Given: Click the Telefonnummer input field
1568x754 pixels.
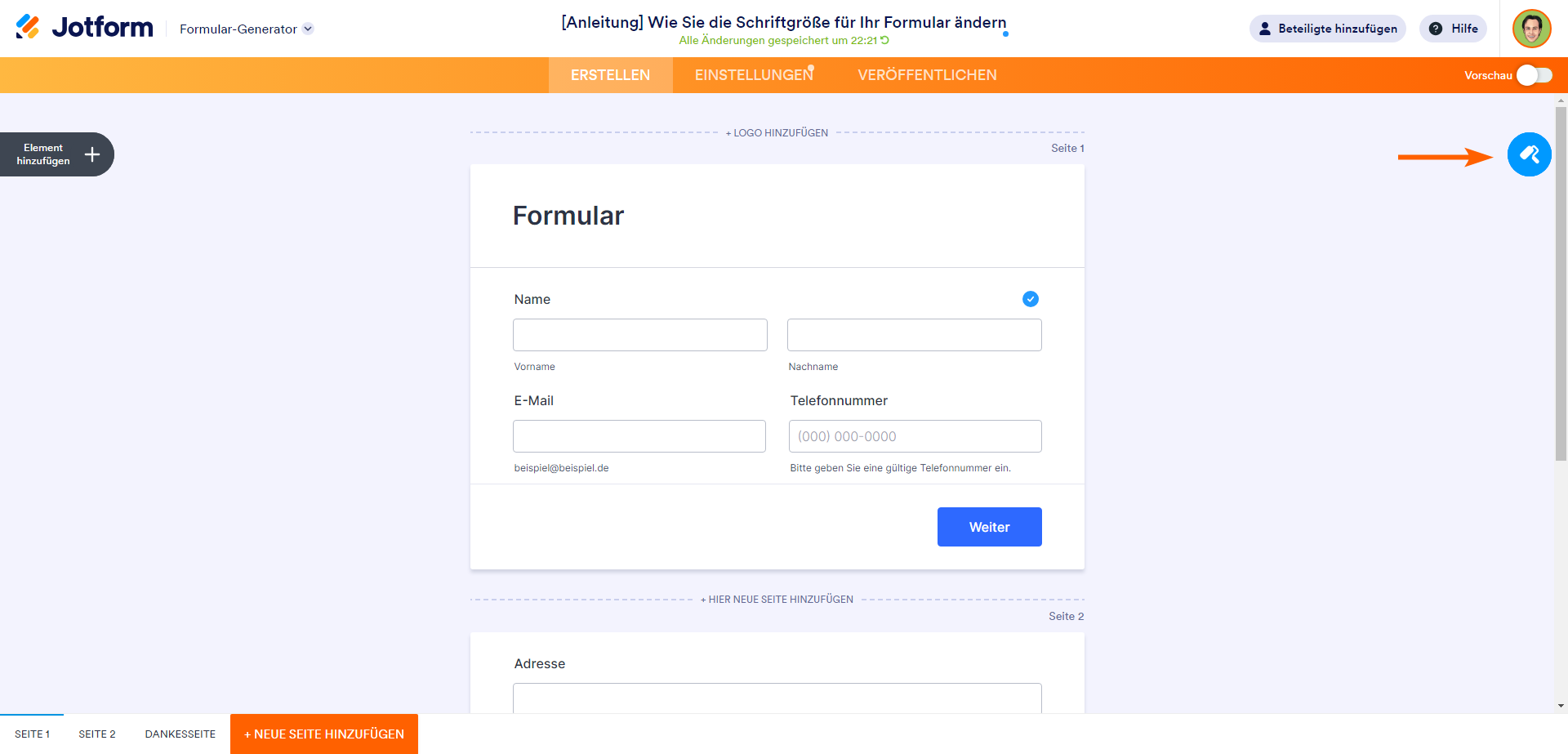Looking at the screenshot, I should (915, 436).
